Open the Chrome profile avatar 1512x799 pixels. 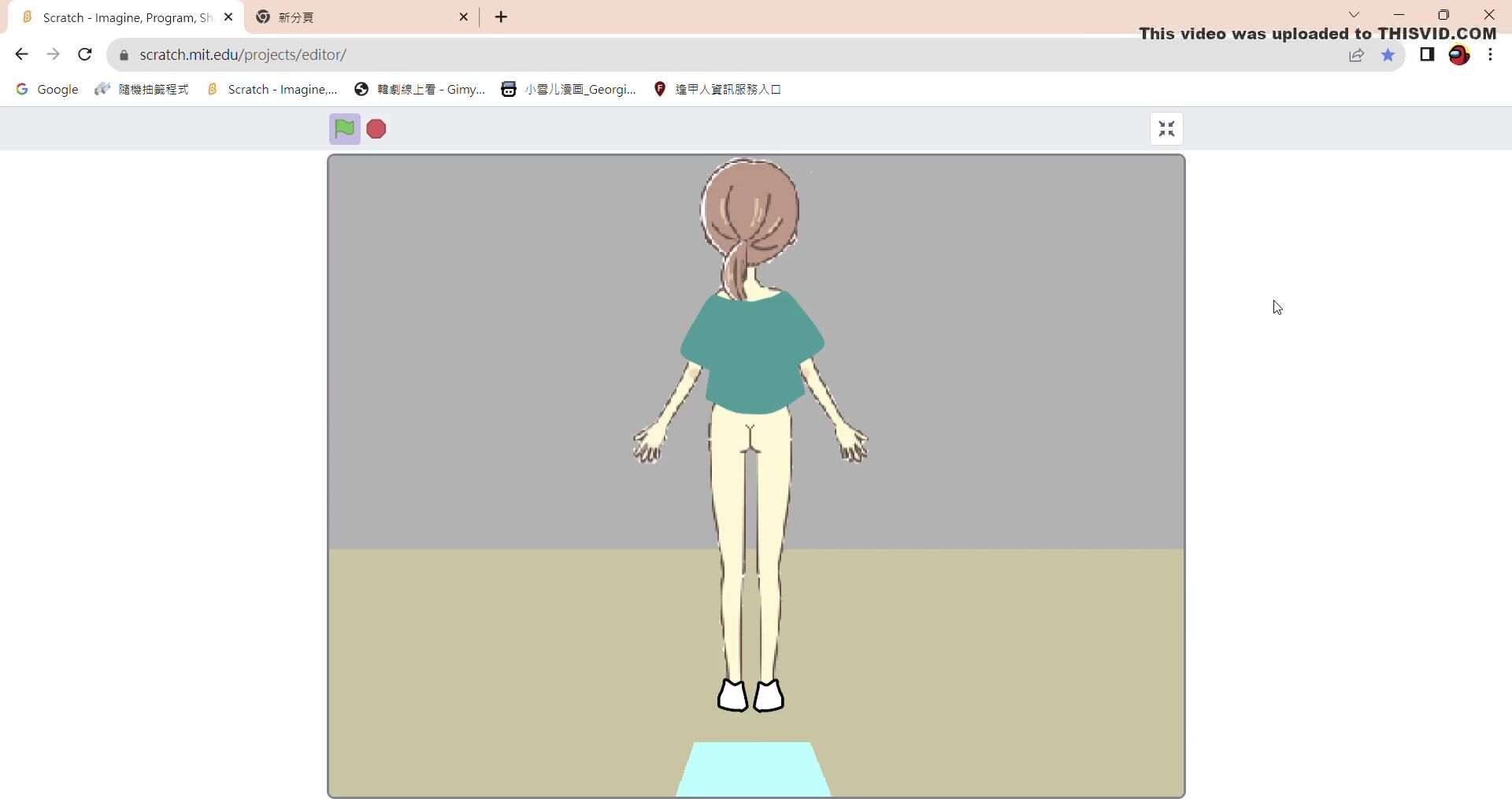tap(1459, 54)
